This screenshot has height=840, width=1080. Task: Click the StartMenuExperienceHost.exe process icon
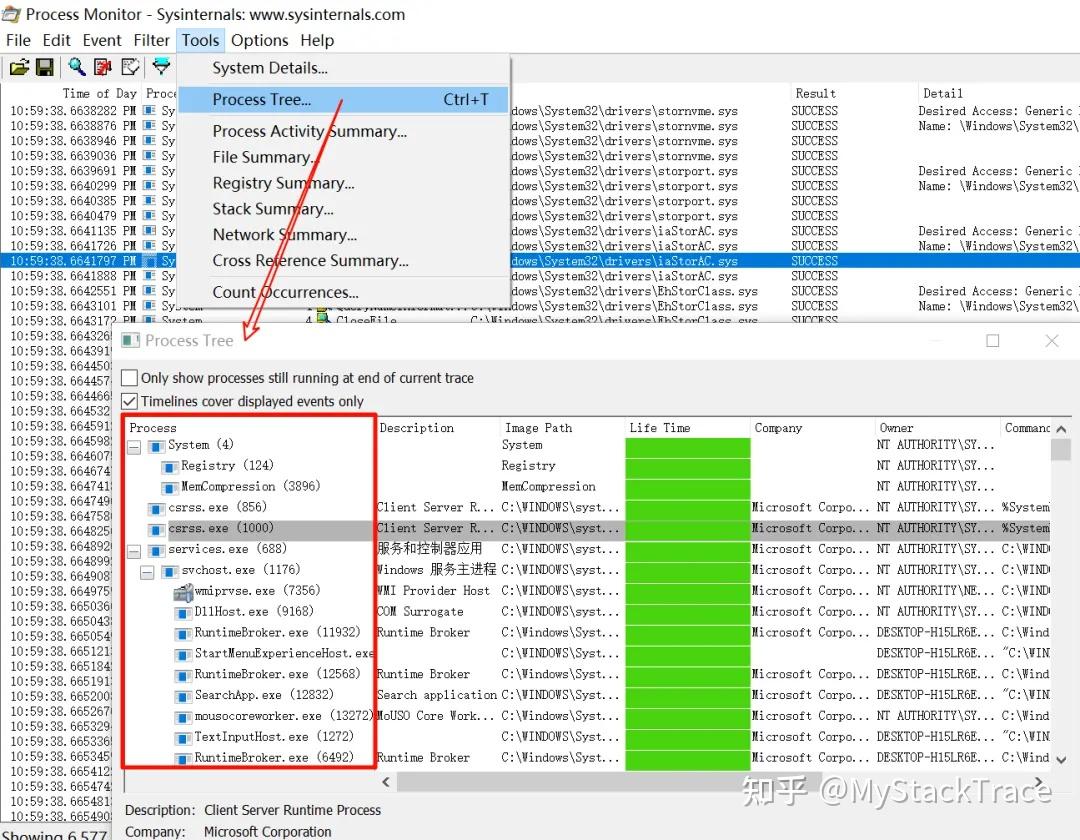[183, 655]
